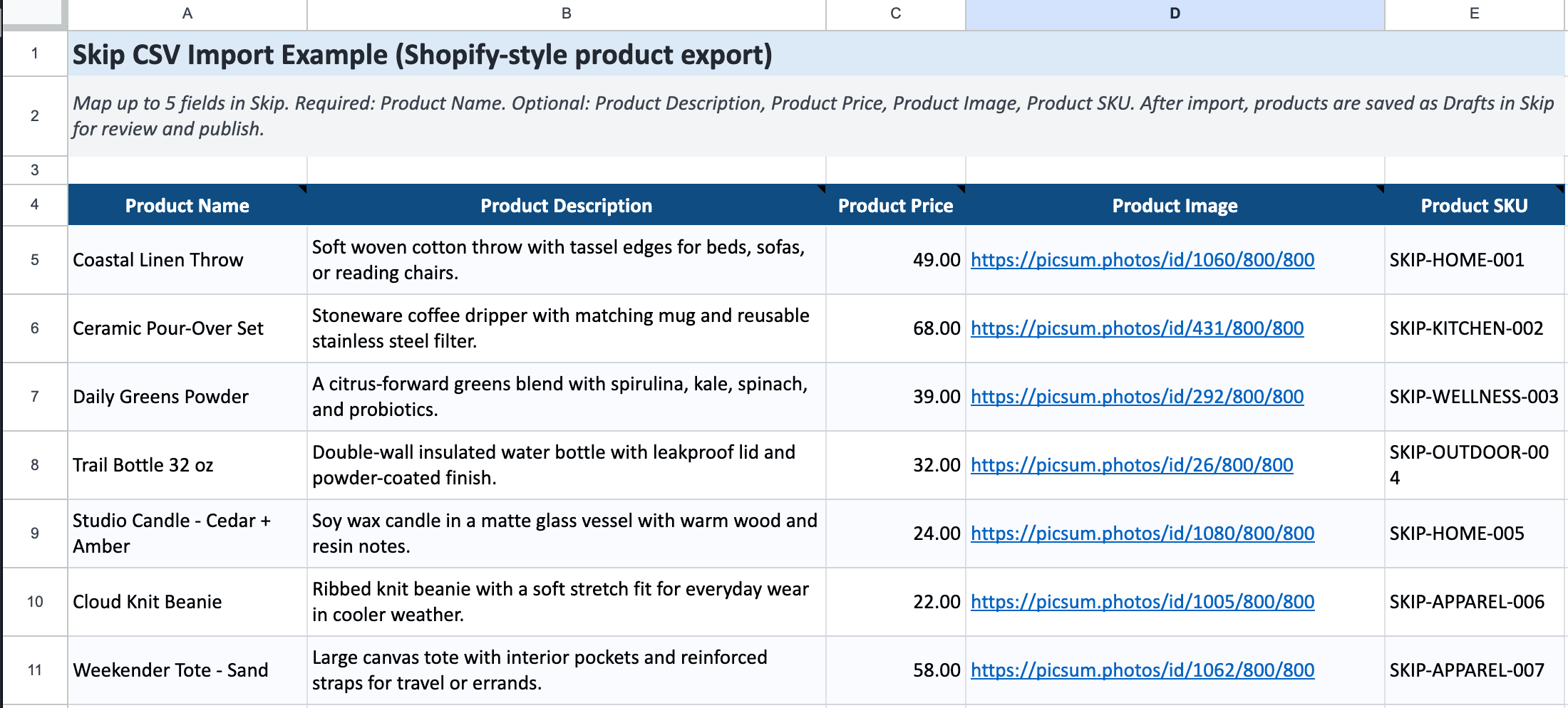1568x708 pixels.
Task: Open the Cloud Knit Beanie image link
Action: coord(1141,601)
